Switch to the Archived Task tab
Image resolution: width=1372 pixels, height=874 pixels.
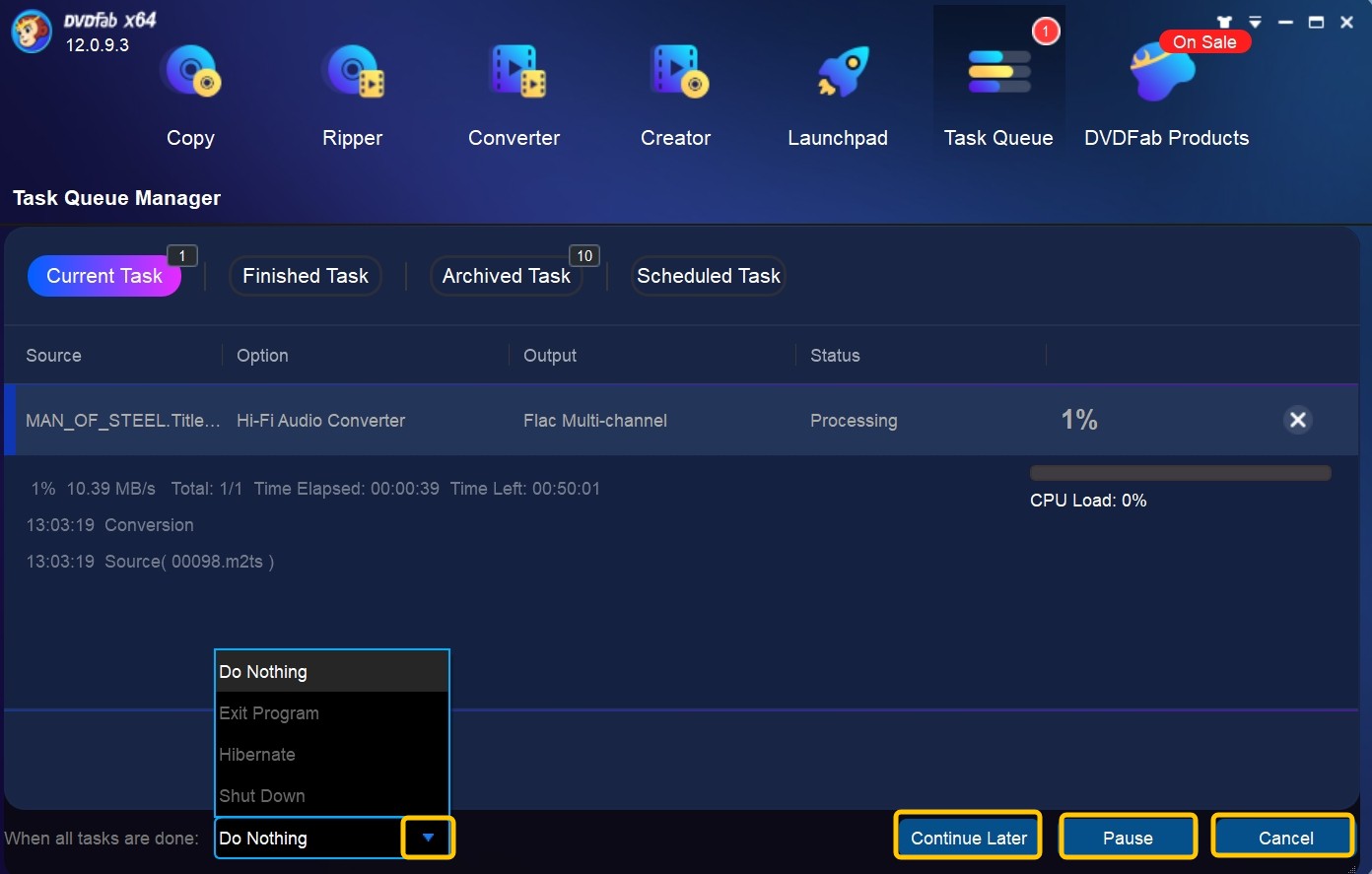tap(507, 276)
